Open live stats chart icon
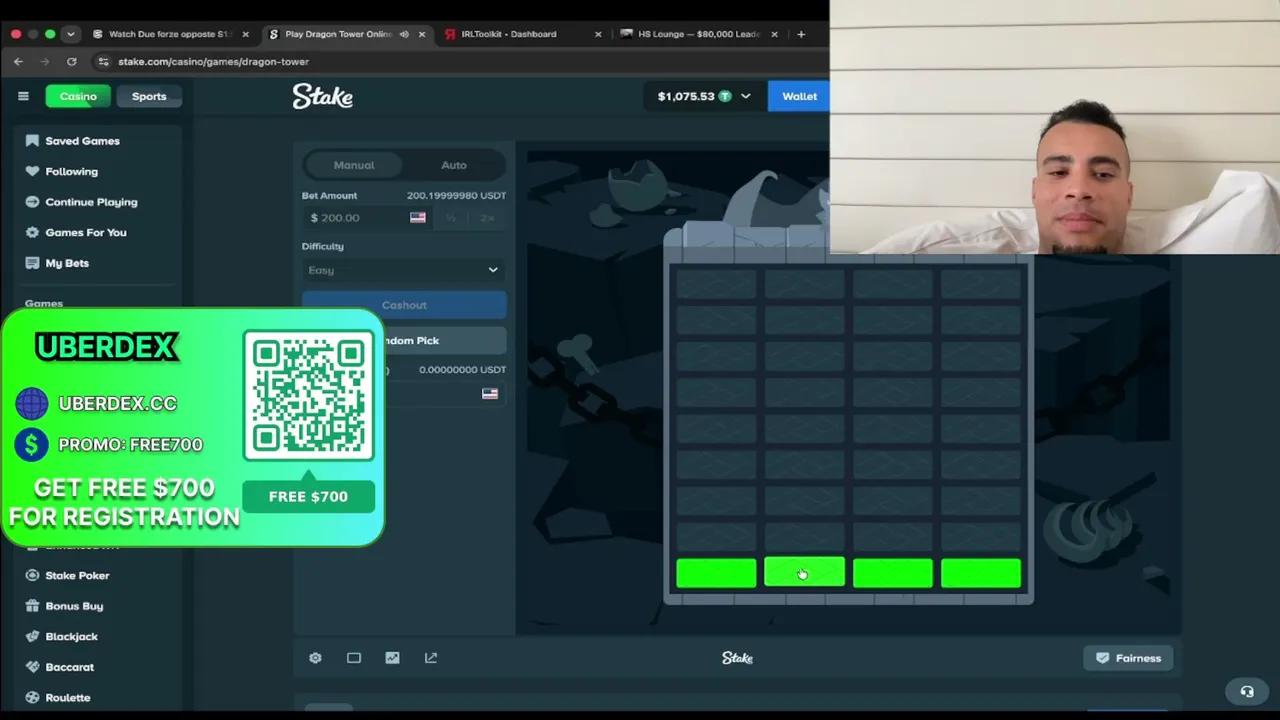The image size is (1280, 720). coord(392,658)
